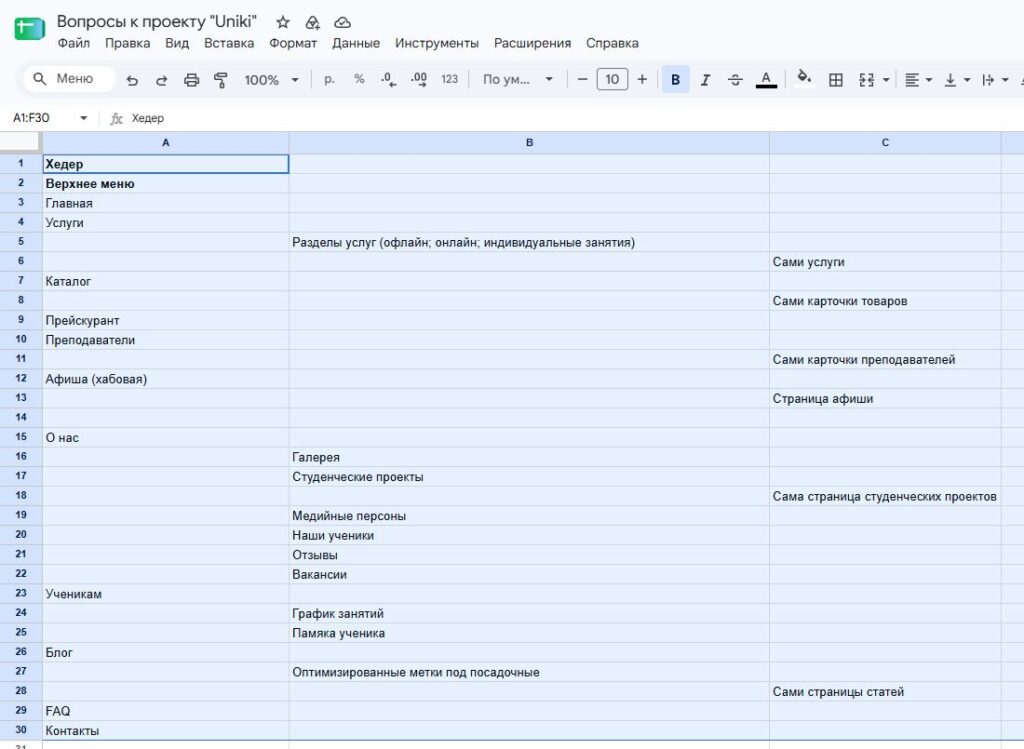
Task: Open the Вставка menu
Action: click(229, 43)
